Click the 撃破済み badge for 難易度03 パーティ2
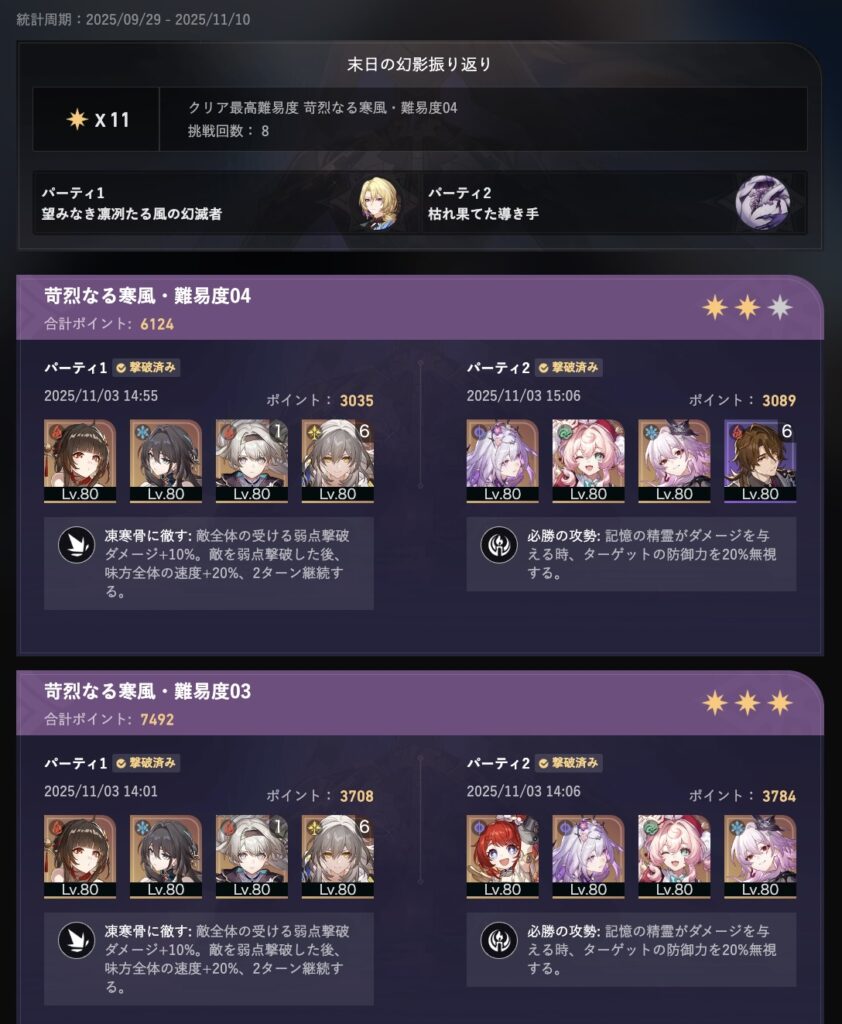 coord(569,763)
